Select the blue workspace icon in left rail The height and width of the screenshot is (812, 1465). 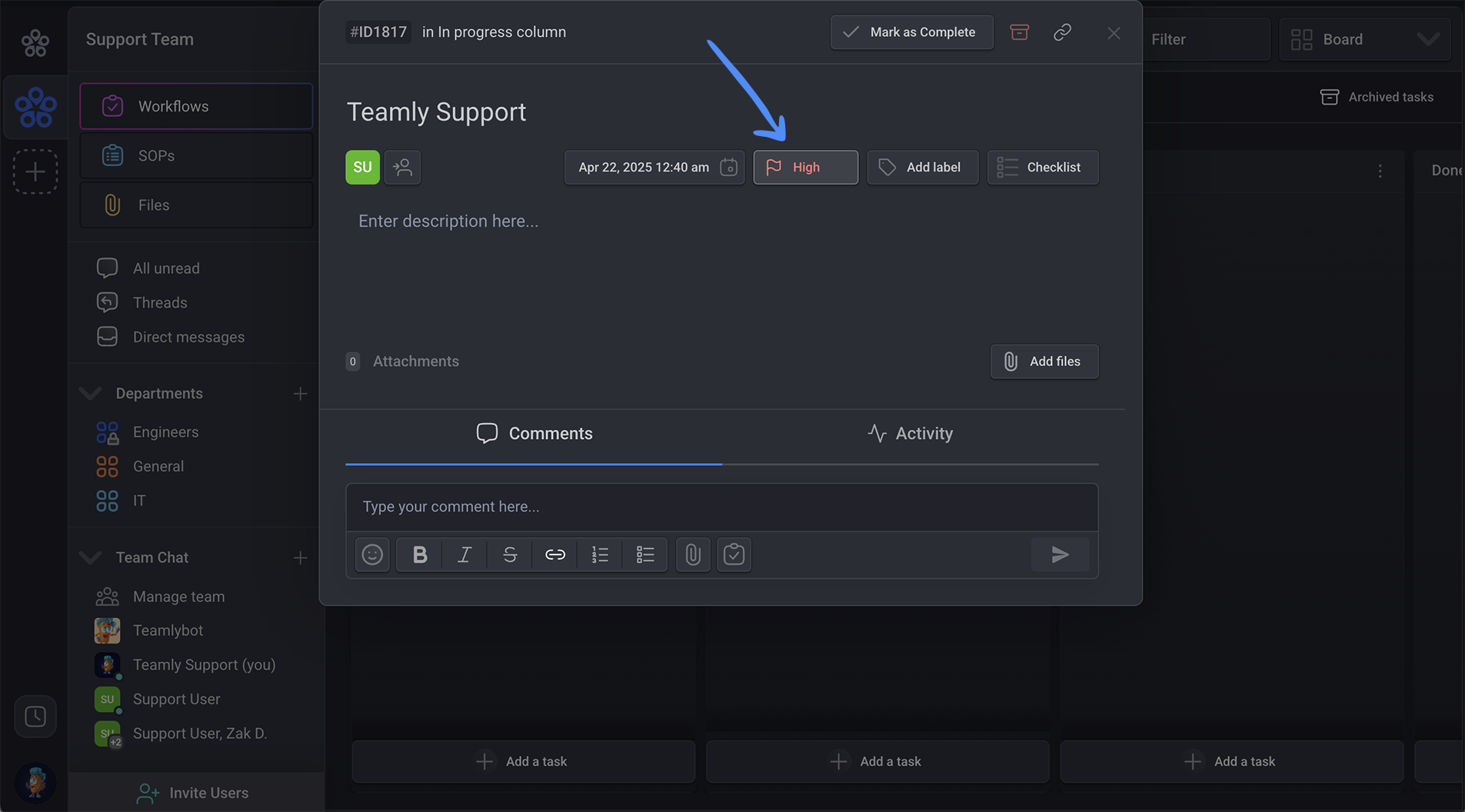pos(35,107)
